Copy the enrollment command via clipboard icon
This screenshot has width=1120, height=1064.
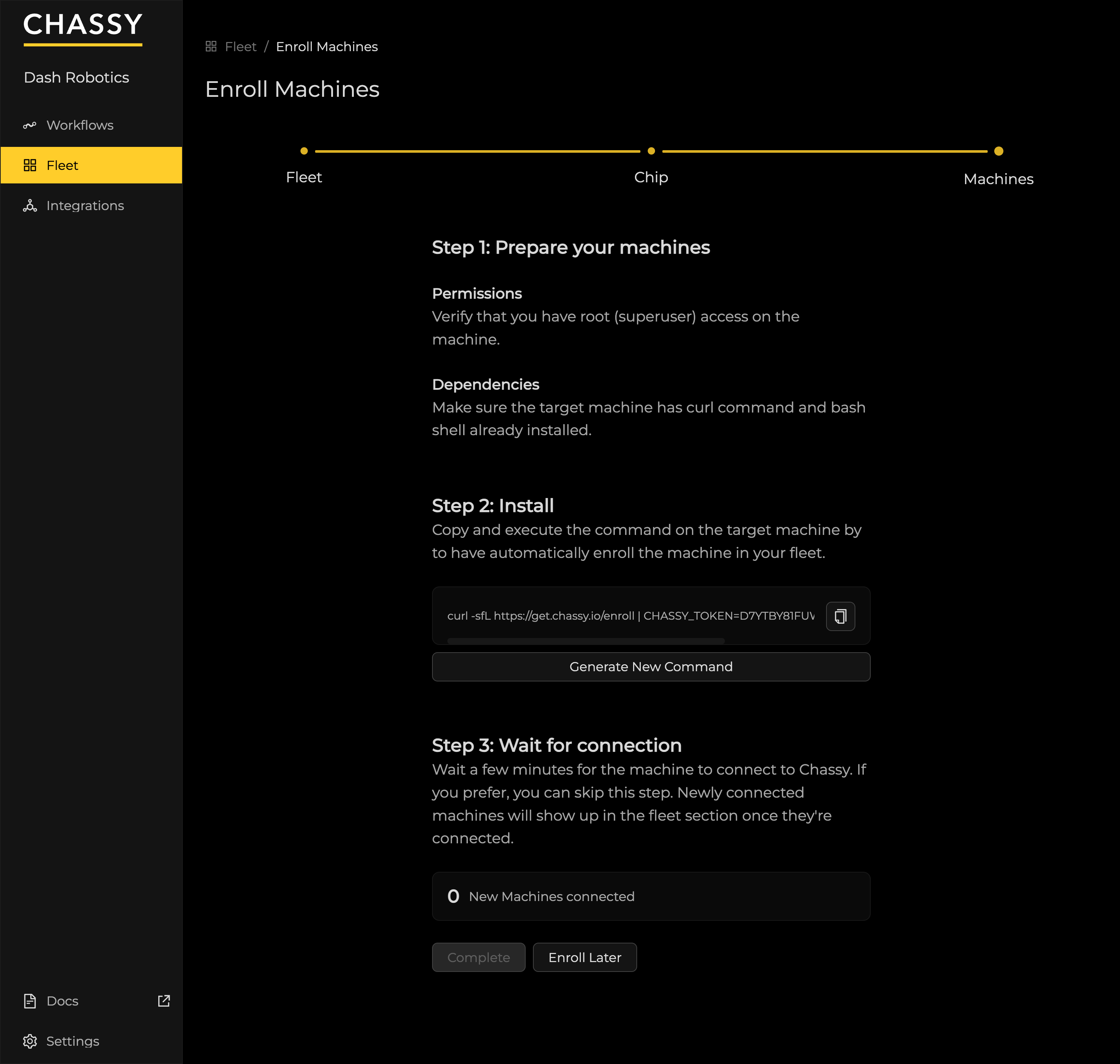pyautogui.click(x=840, y=616)
